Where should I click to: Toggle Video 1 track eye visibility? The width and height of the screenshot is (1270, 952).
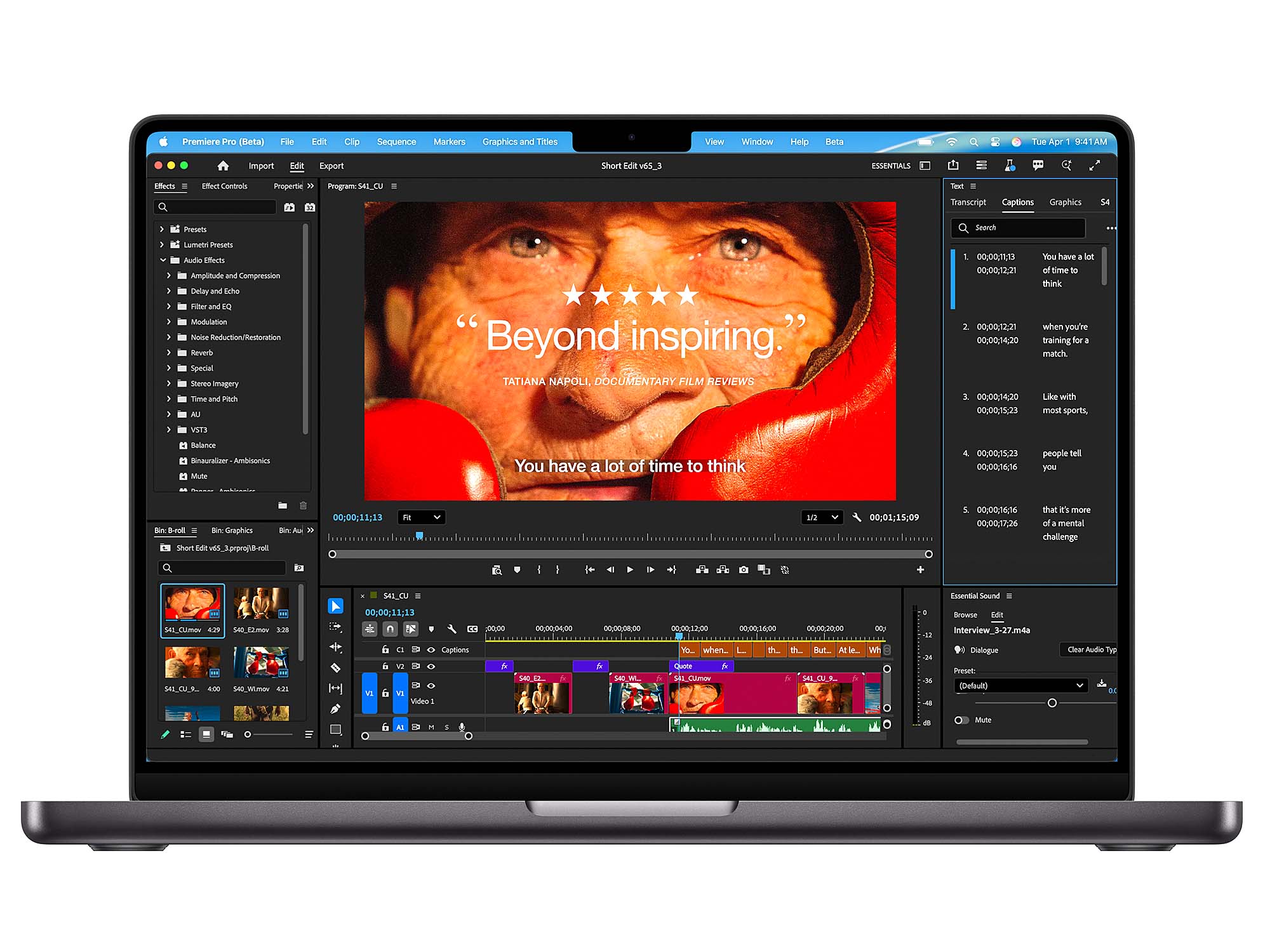tap(431, 685)
